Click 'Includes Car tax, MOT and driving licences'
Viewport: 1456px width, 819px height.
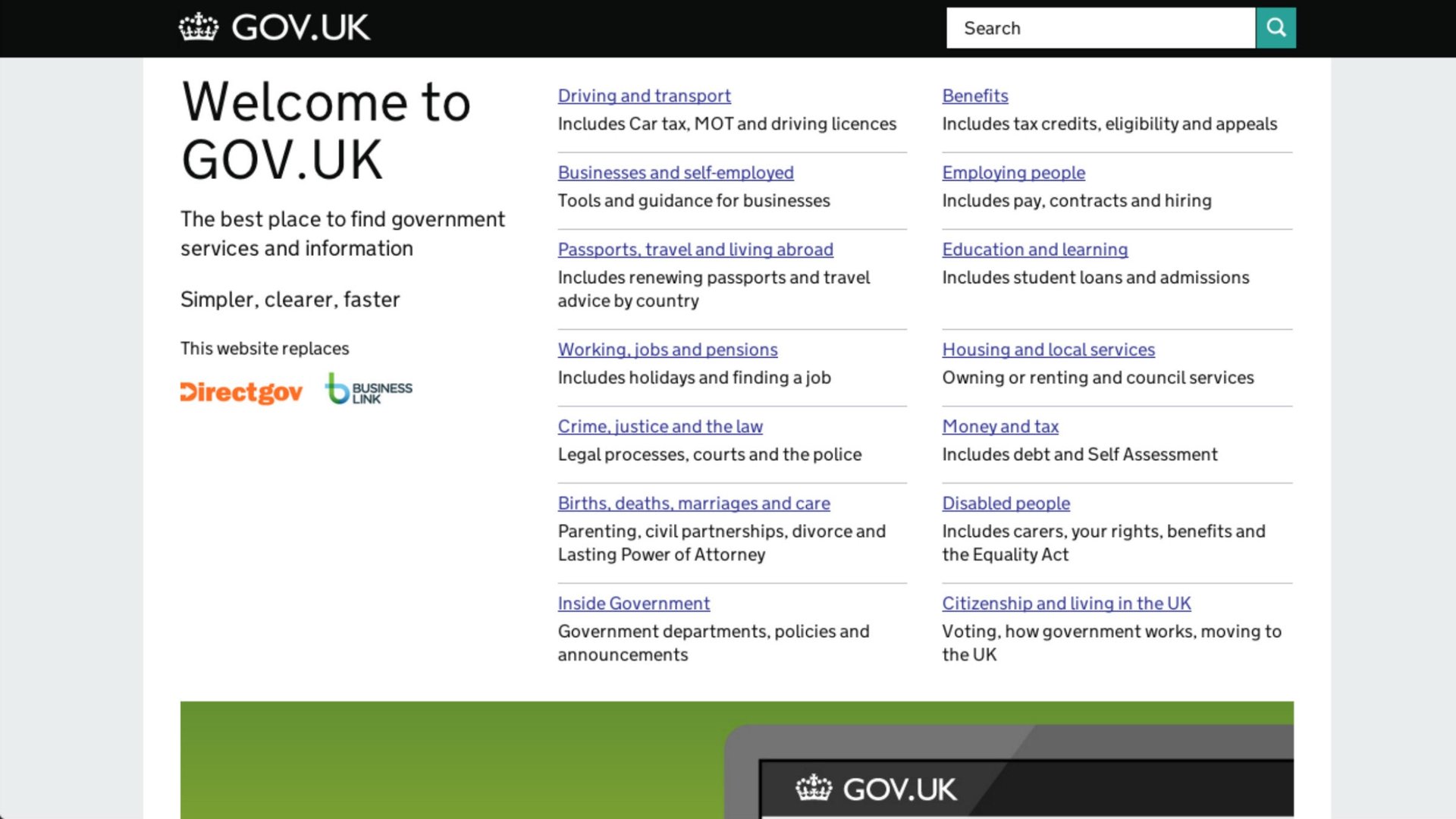click(x=726, y=124)
